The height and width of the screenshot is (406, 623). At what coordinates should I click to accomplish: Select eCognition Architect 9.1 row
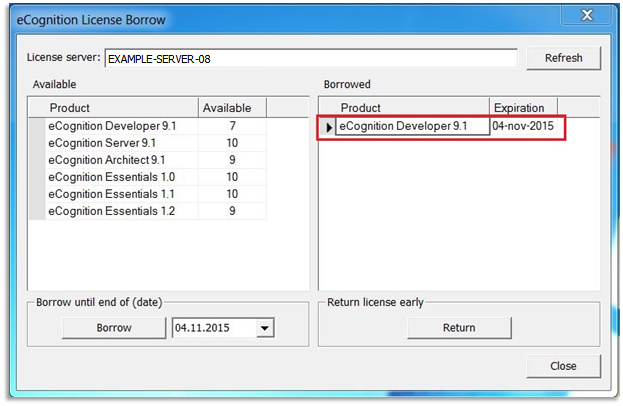click(122, 160)
